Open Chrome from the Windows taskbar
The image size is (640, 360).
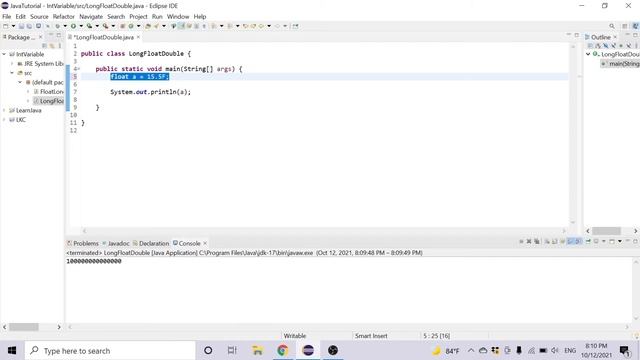[282, 350]
